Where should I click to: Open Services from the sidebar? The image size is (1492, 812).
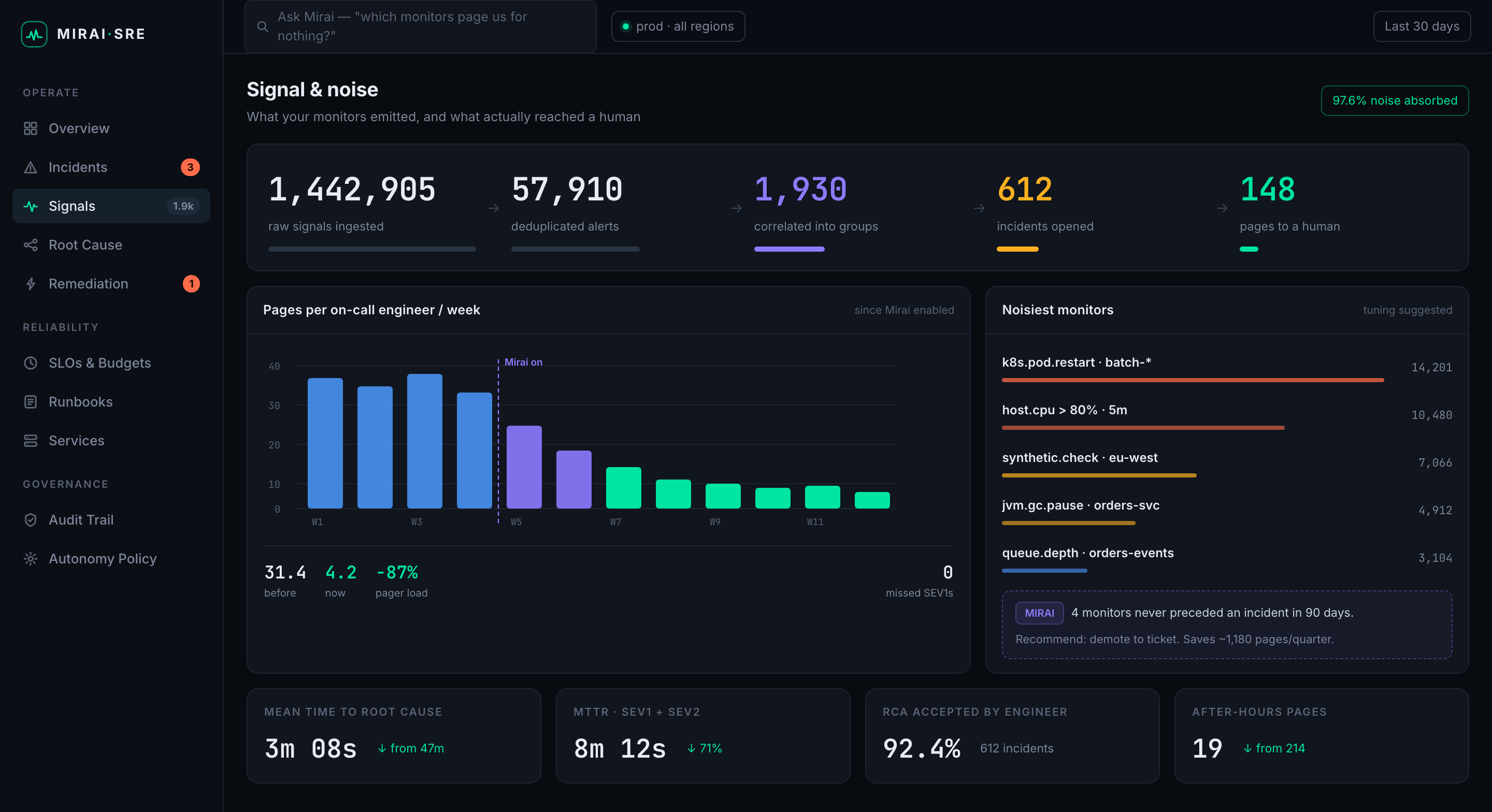point(111,441)
